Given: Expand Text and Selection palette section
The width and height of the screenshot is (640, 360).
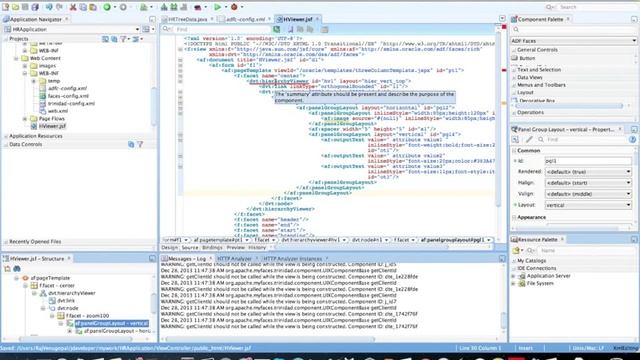Looking at the screenshot, I should coord(539,70).
